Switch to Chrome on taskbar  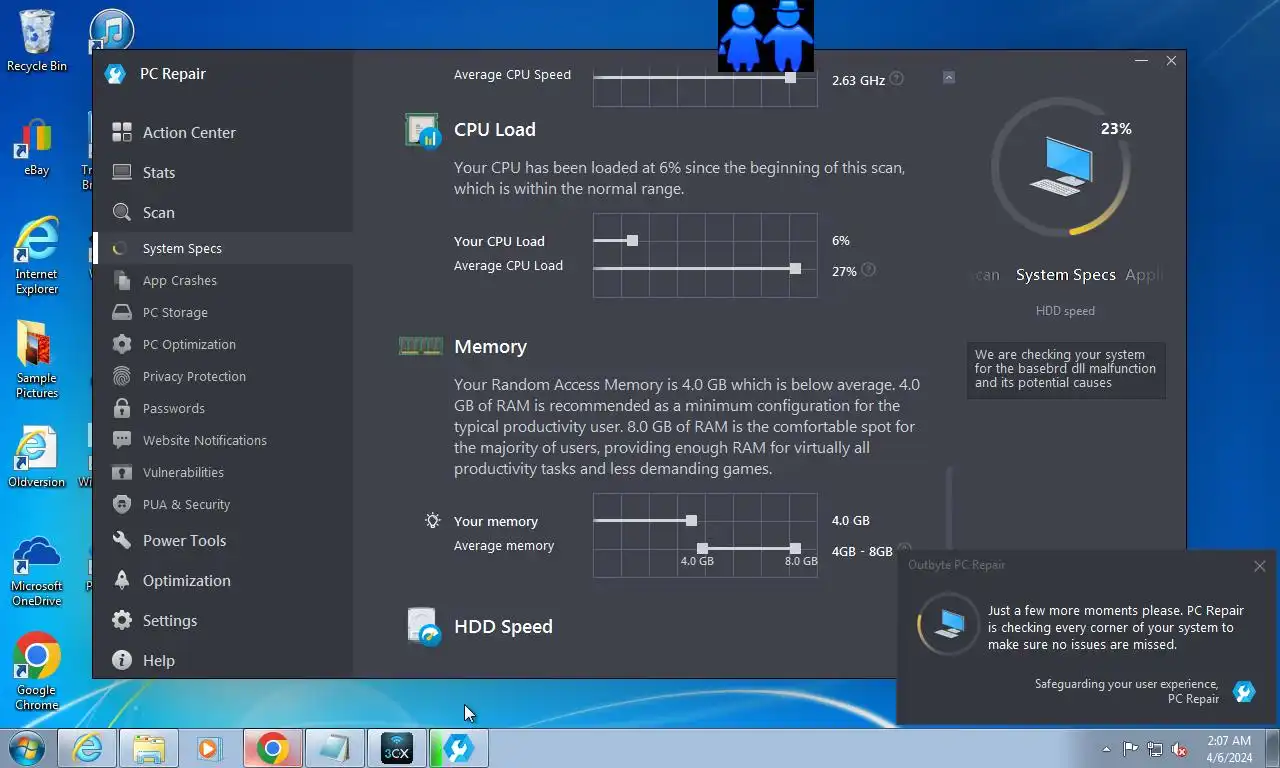(272, 748)
